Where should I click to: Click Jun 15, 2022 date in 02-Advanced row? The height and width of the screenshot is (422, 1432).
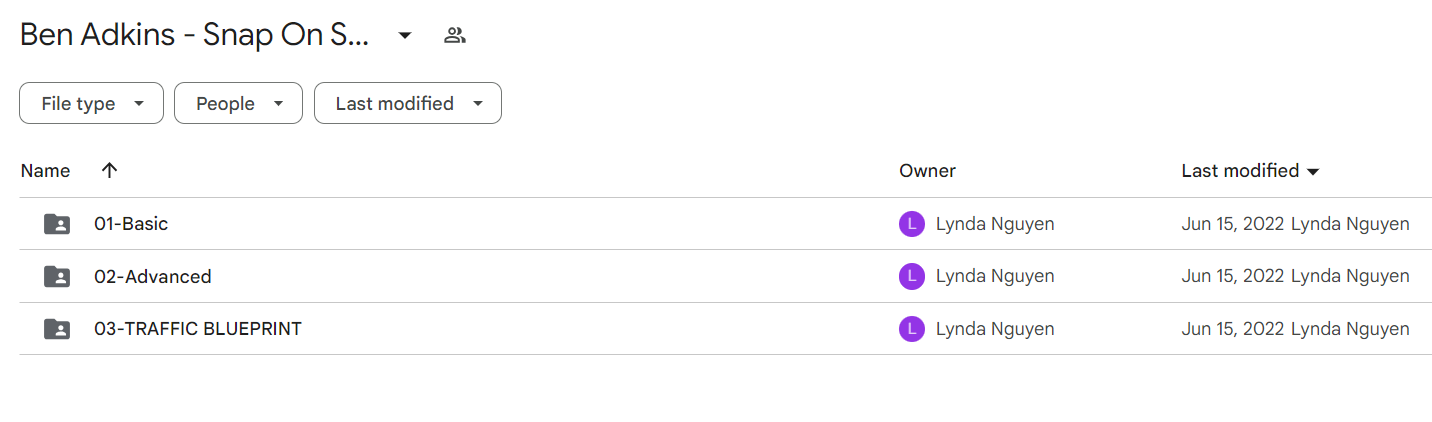pyautogui.click(x=1233, y=276)
